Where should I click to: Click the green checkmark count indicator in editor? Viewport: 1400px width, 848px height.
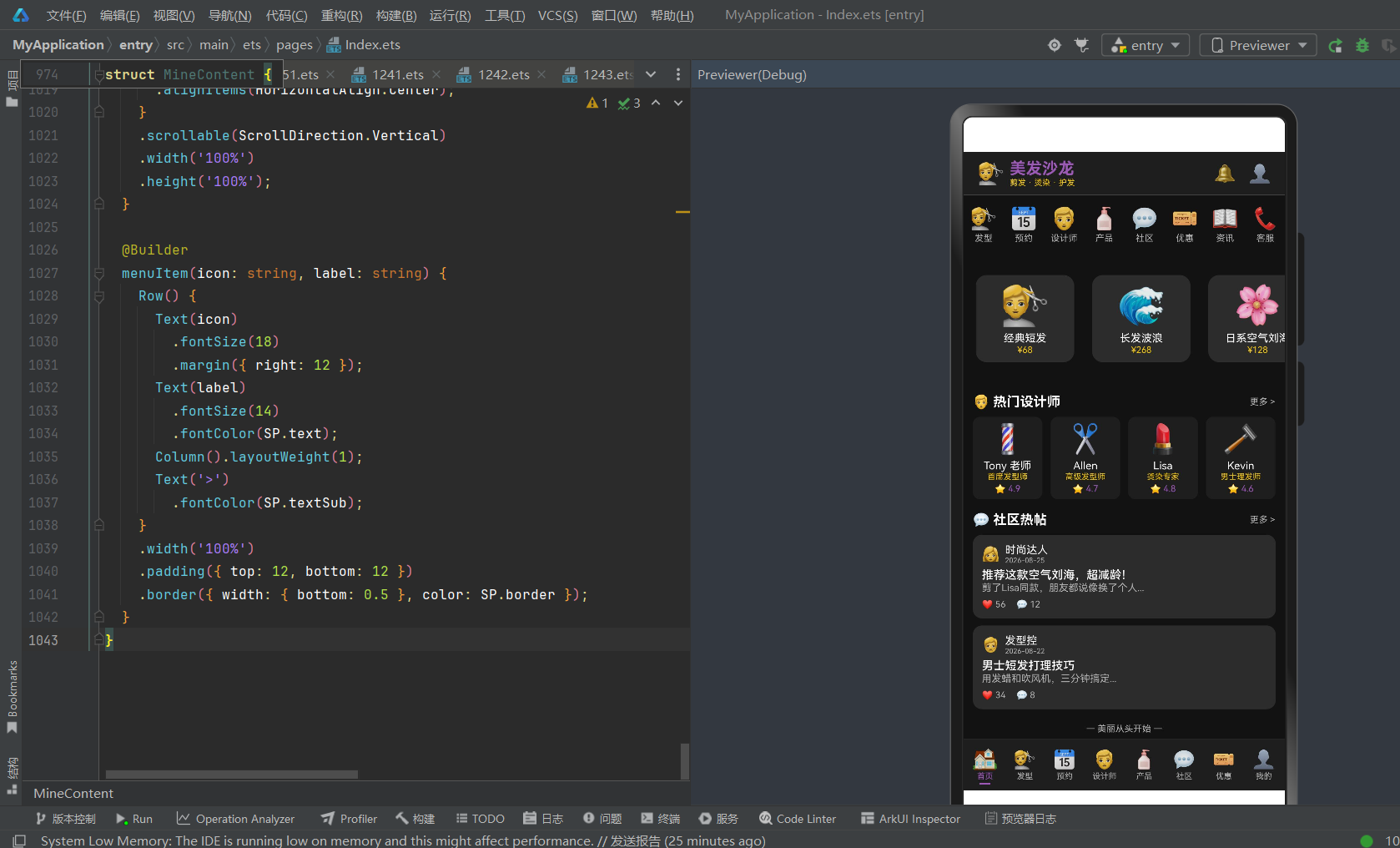pos(629,103)
